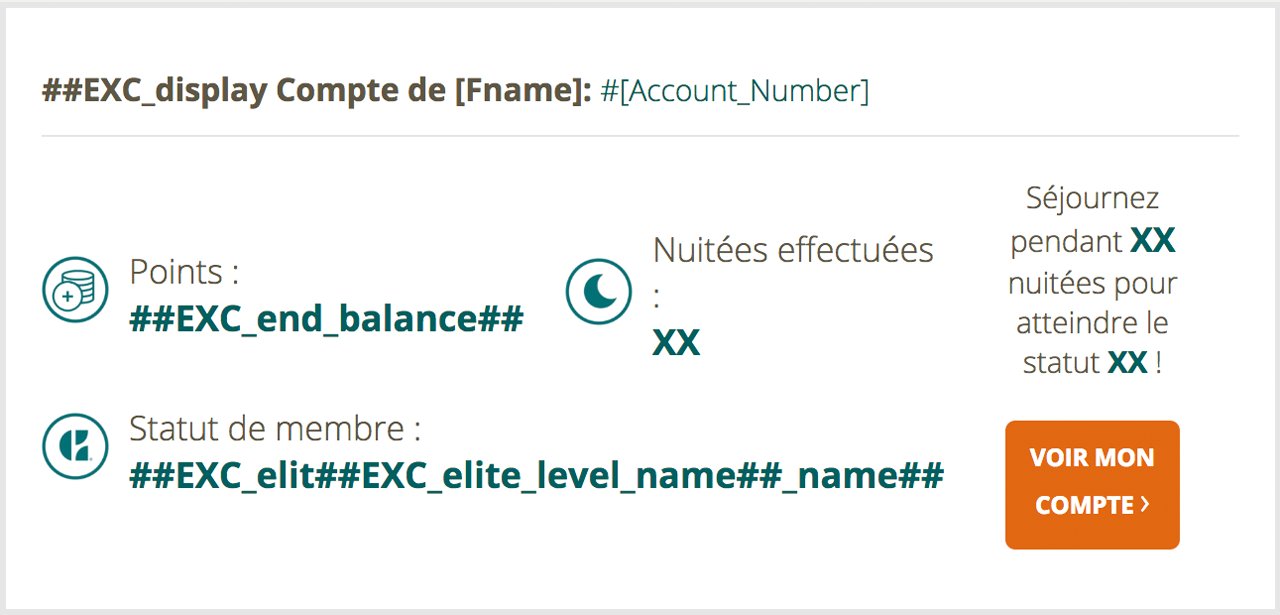Click the Points coin stack icon
The width and height of the screenshot is (1280, 615).
pos(75,290)
